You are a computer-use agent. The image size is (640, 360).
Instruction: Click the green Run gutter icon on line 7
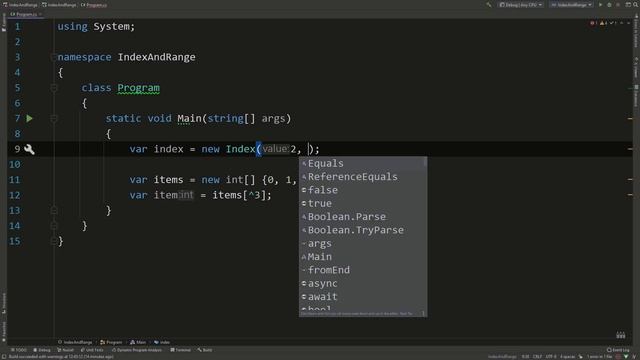(x=29, y=118)
